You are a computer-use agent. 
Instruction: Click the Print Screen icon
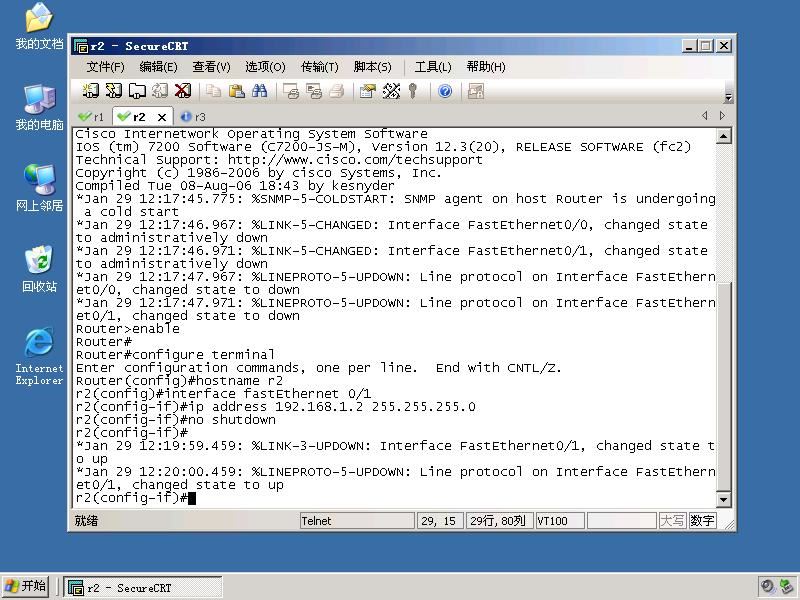(x=291, y=91)
